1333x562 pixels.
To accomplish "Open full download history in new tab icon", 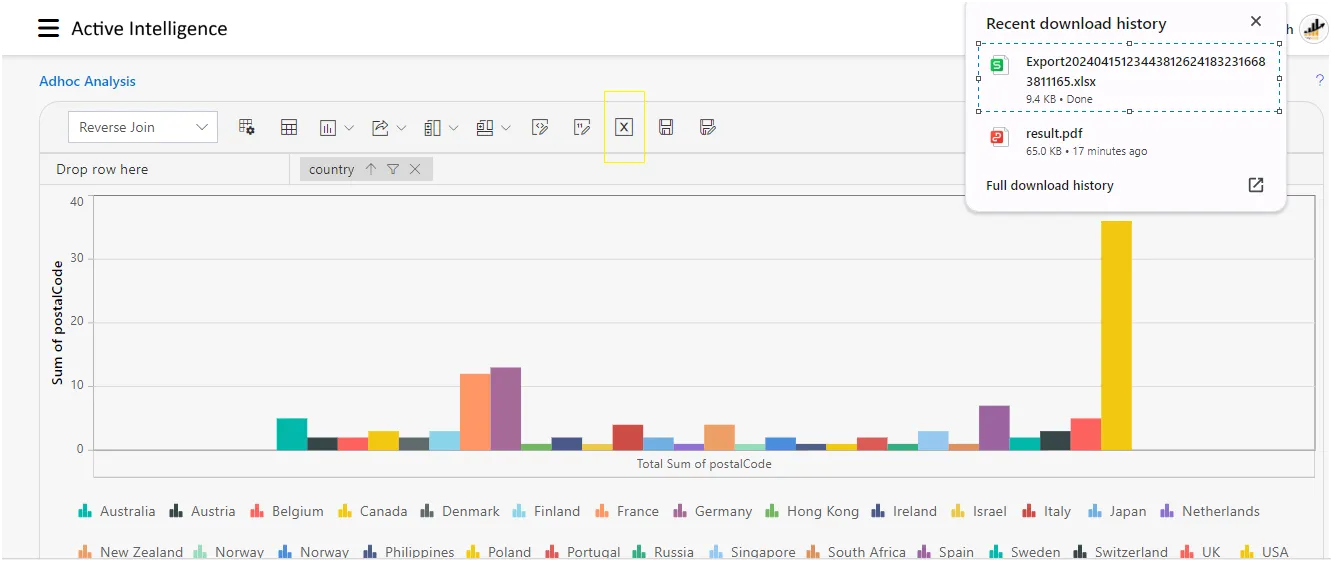I will [x=1256, y=185].
